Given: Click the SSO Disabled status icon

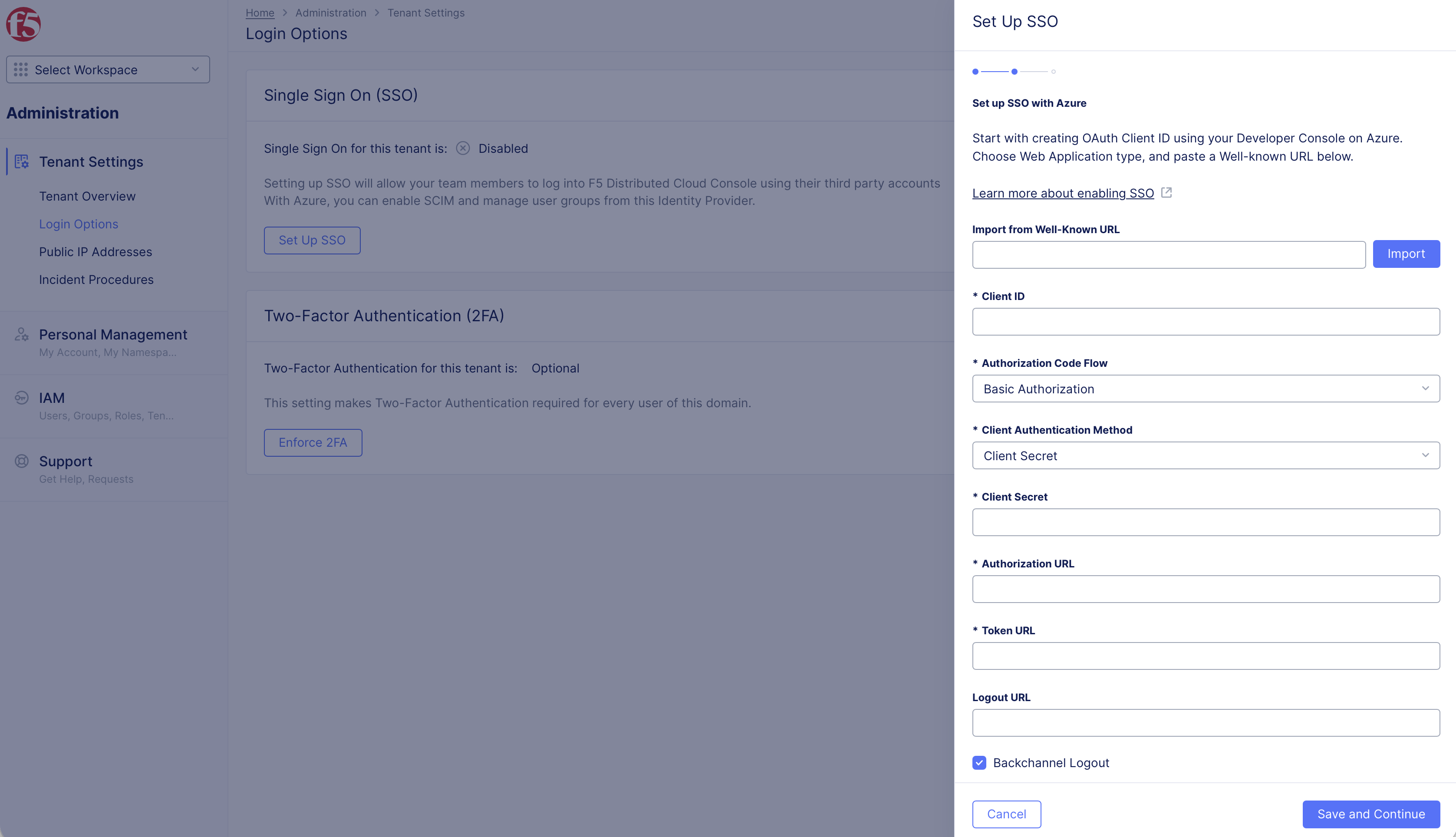Looking at the screenshot, I should pos(463,148).
